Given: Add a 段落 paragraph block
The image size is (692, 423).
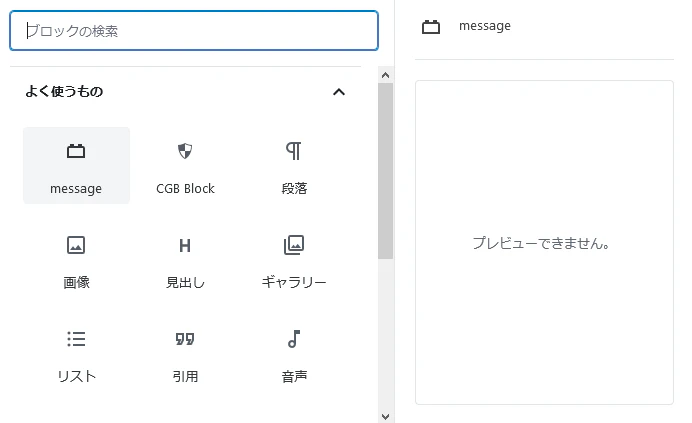Looking at the screenshot, I should coord(294,166).
